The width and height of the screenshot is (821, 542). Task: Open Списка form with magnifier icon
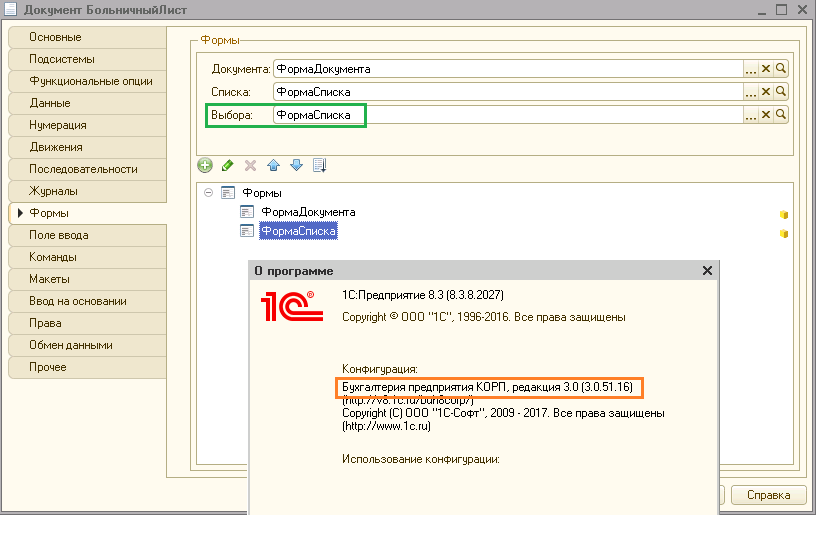point(781,92)
